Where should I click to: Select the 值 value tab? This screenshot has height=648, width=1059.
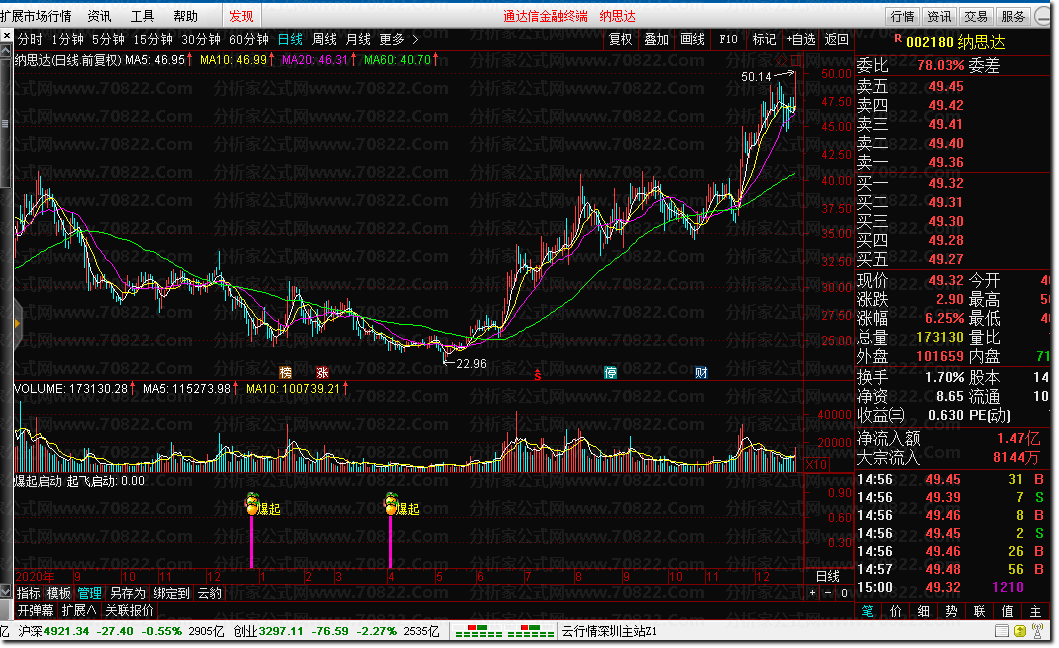point(1007,611)
